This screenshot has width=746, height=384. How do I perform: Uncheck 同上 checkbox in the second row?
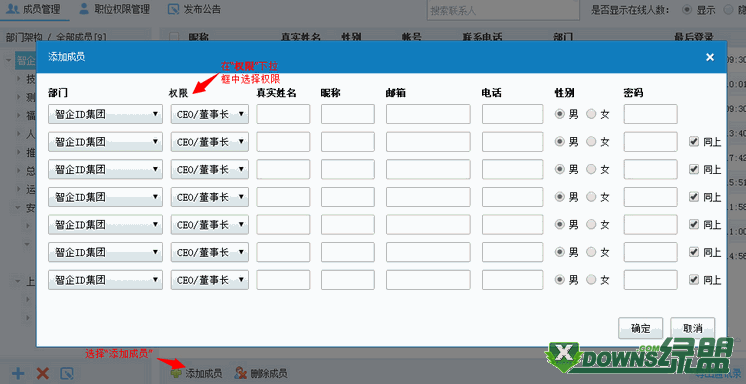694,141
